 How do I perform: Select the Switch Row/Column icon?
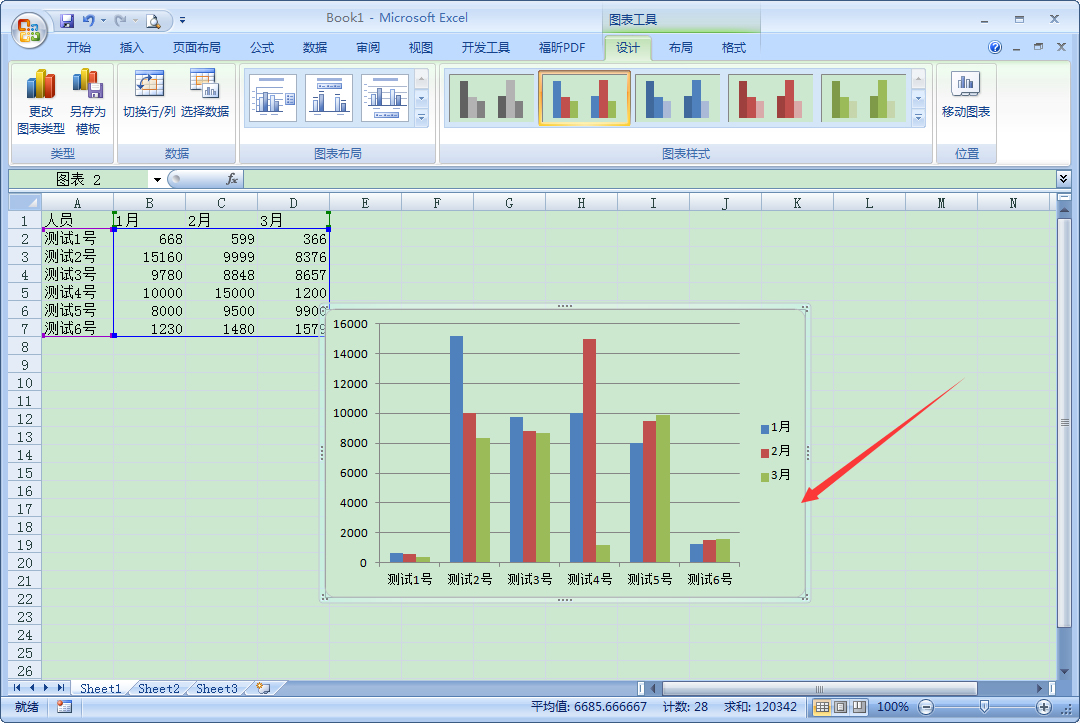[148, 97]
